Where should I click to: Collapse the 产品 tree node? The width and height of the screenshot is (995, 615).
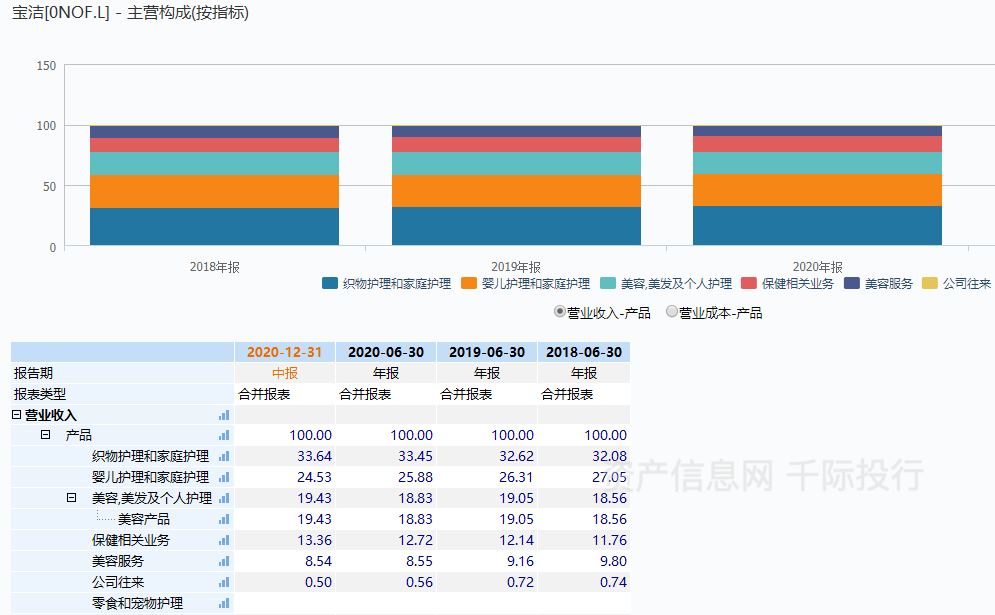click(46, 435)
